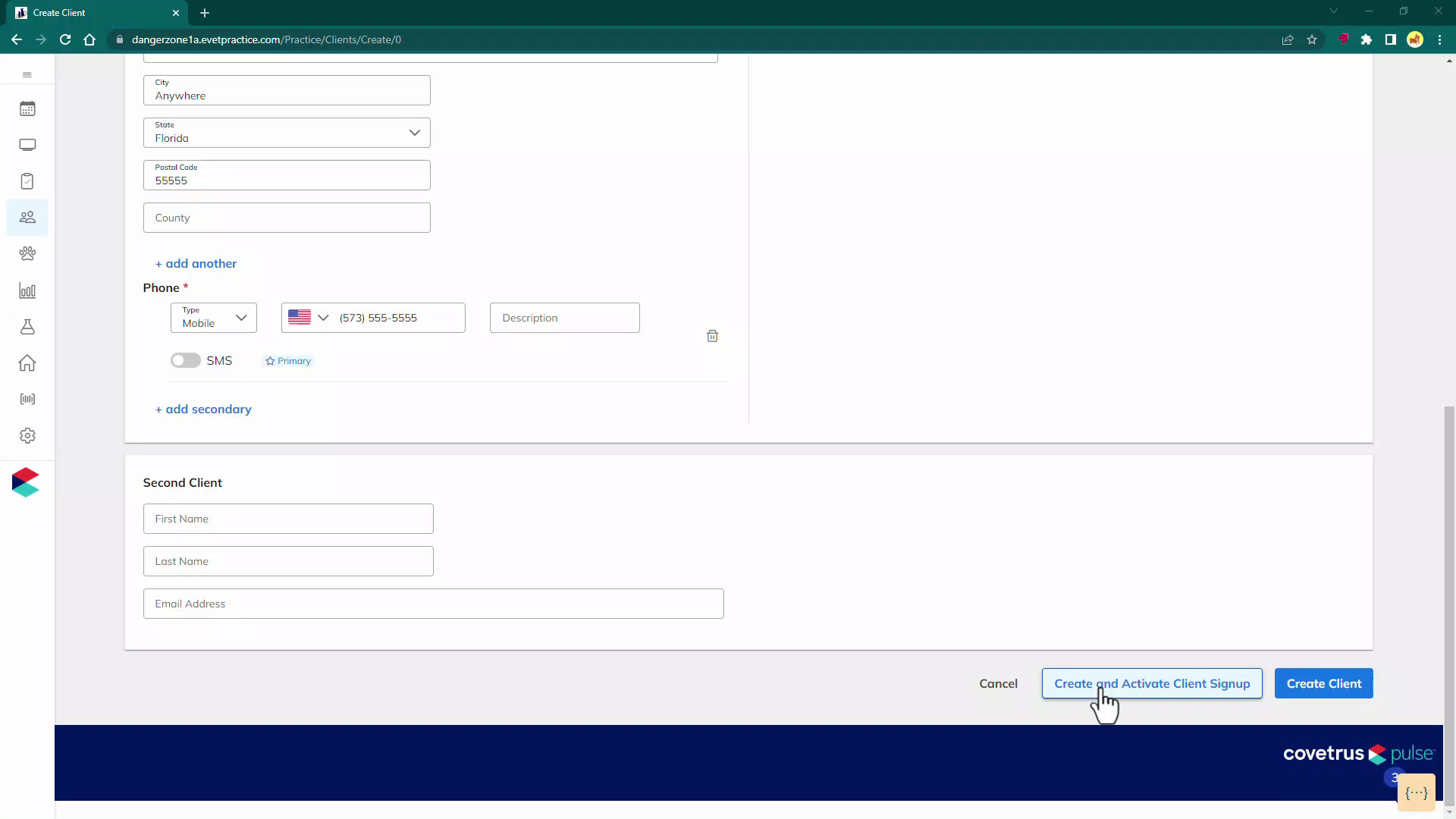The image size is (1456, 819).
Task: Click add secondary phone link
Action: tap(204, 408)
